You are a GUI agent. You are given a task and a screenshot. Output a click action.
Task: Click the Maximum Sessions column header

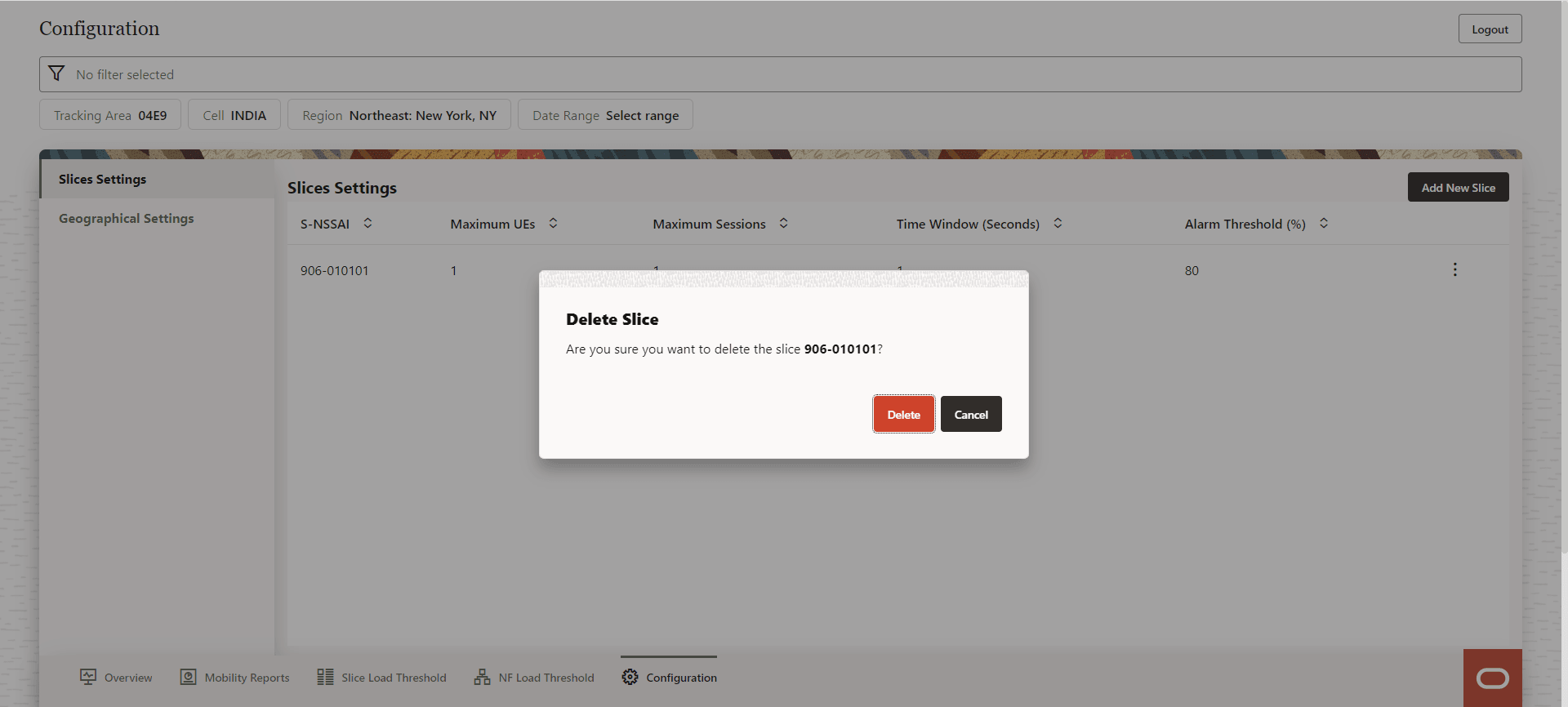tap(709, 224)
